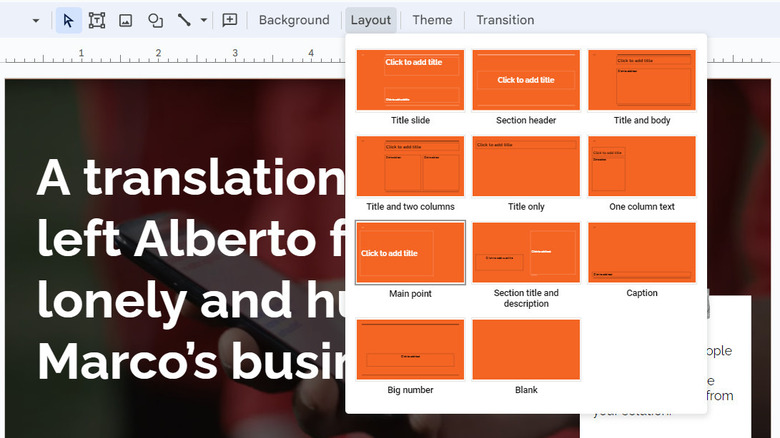Click the 'Big number' label text

(410, 390)
